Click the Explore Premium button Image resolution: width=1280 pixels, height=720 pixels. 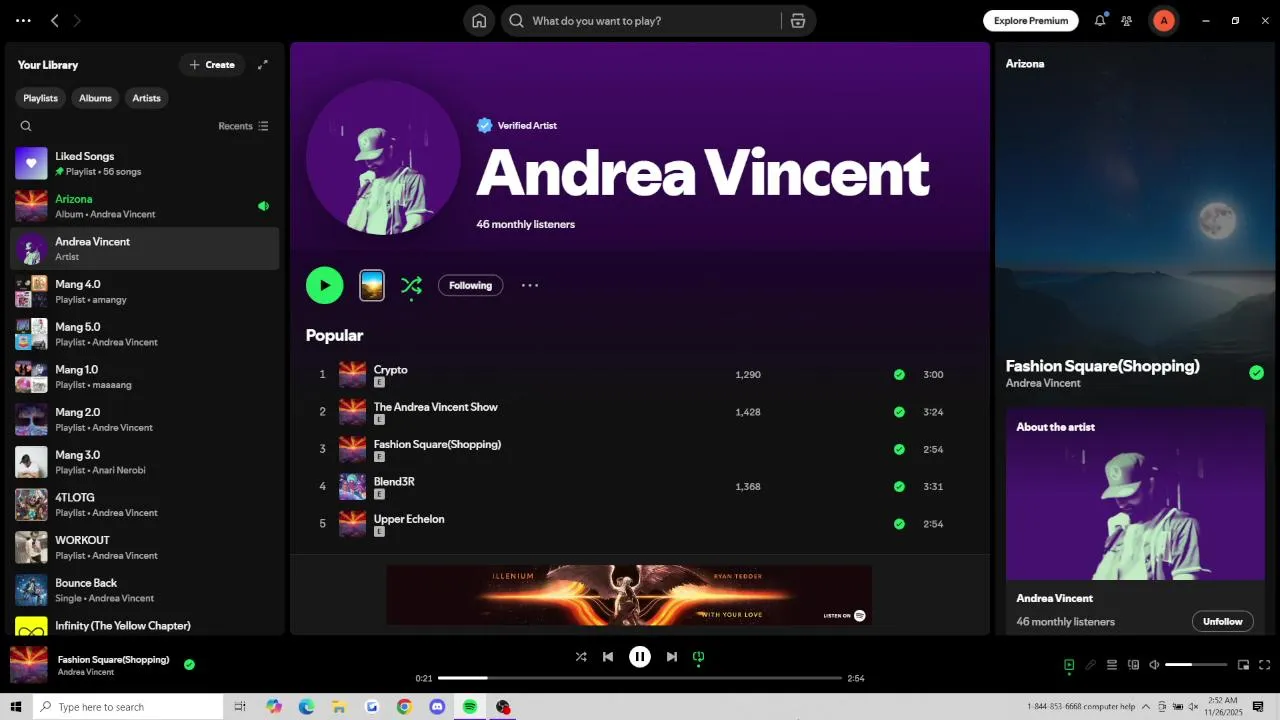[1031, 21]
